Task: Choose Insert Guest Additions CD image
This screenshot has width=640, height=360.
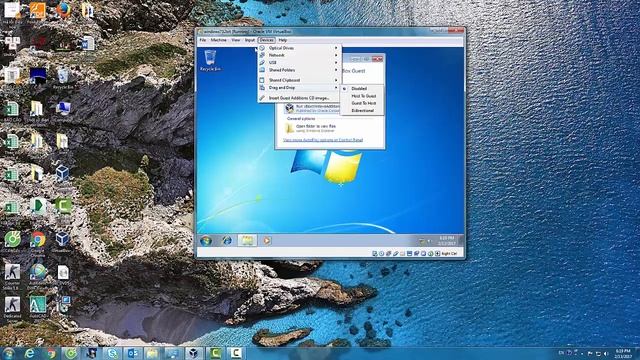Action: pos(299,98)
